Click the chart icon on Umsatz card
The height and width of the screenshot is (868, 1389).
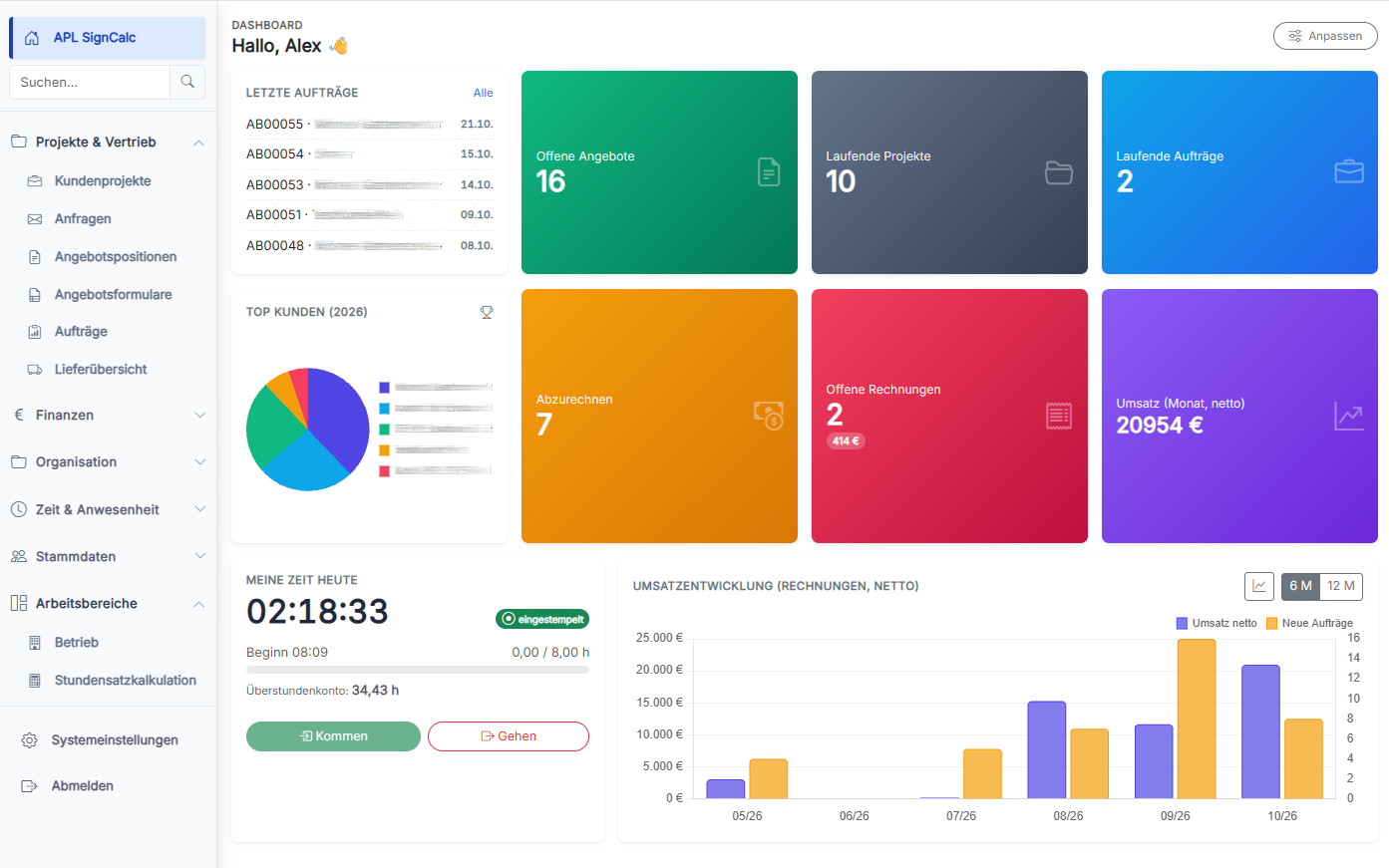(1349, 416)
